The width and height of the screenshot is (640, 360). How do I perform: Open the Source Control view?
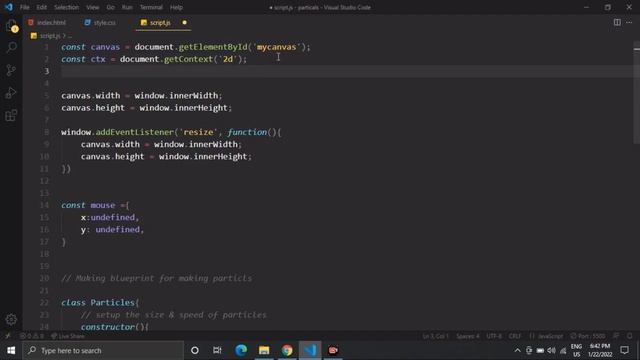(11, 70)
